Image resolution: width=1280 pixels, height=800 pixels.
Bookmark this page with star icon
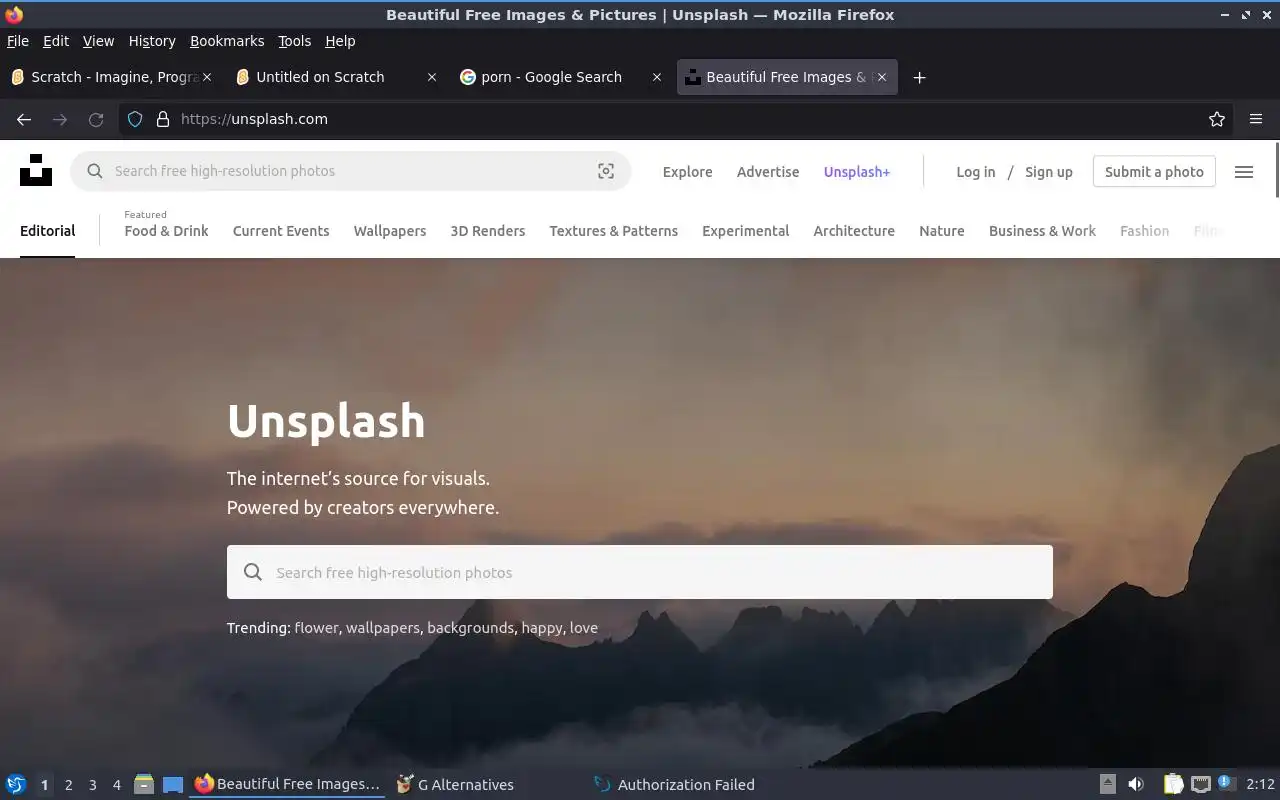click(1217, 119)
